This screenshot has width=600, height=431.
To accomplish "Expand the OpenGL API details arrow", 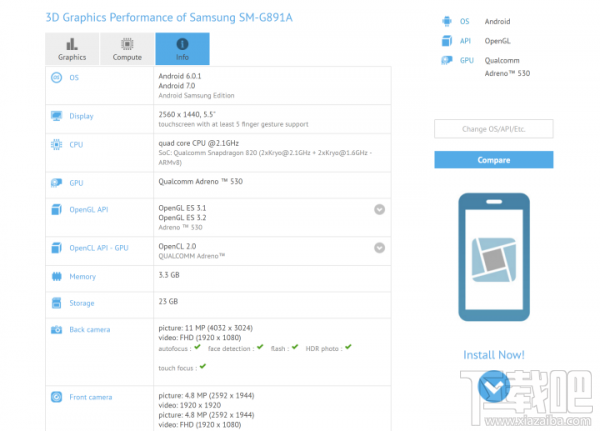I will 380,209.
